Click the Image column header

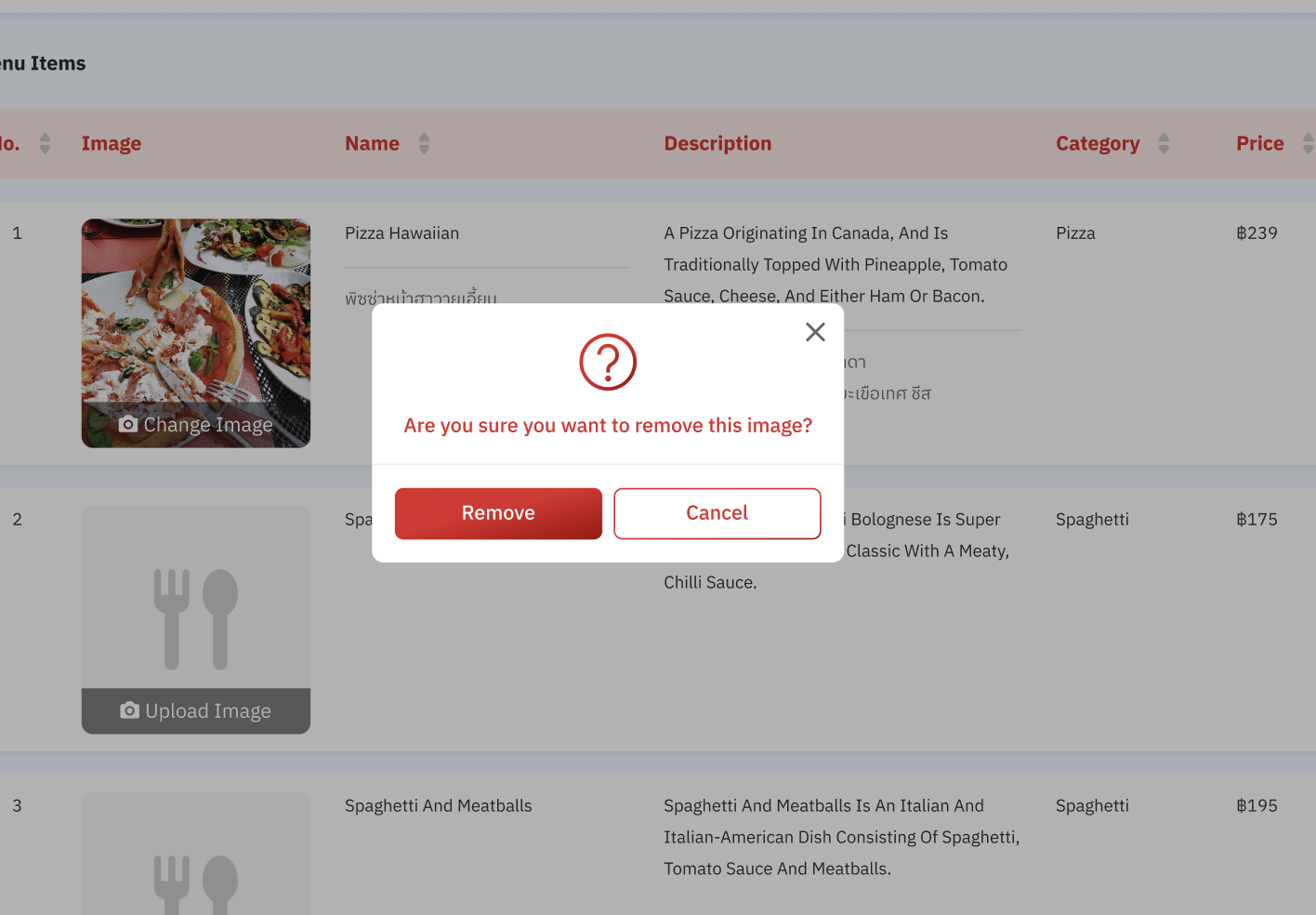(x=112, y=143)
